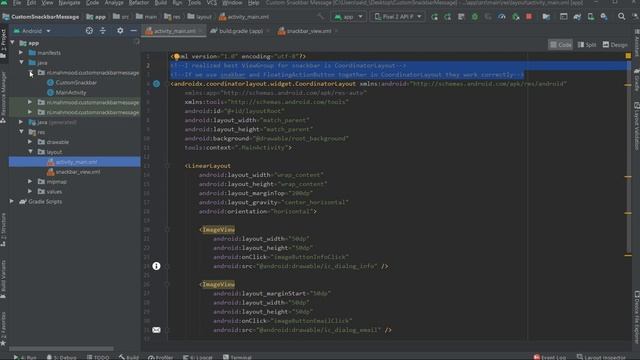Hide the Project panel with minus icon

coord(133,31)
